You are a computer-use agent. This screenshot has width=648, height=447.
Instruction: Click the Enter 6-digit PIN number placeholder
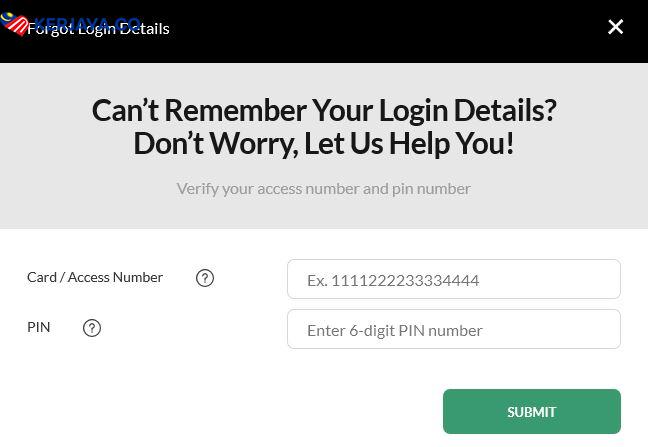coord(395,330)
